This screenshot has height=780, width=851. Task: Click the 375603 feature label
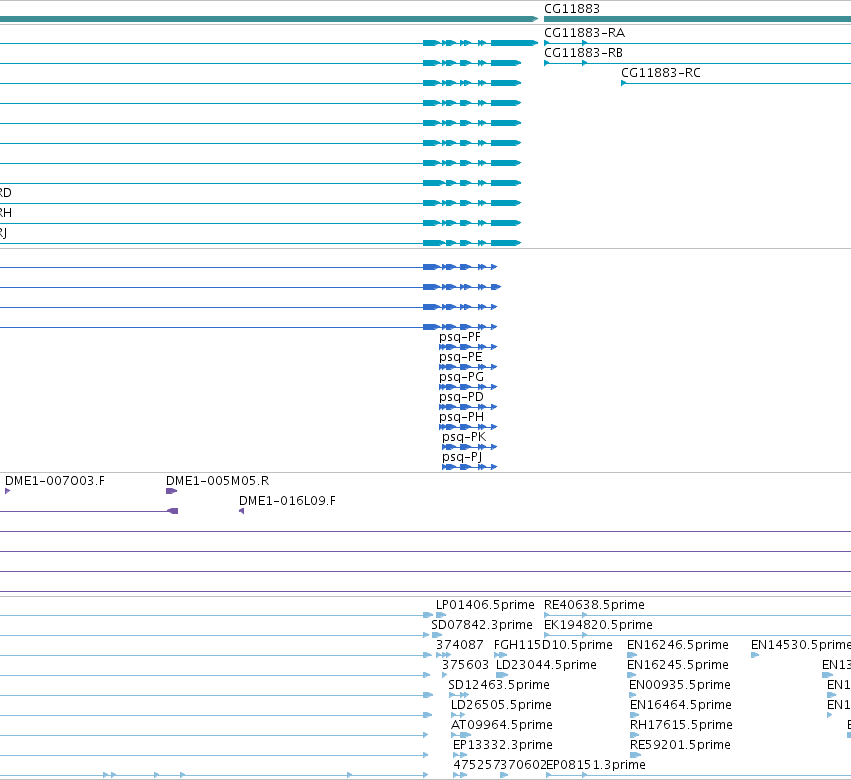(465, 665)
